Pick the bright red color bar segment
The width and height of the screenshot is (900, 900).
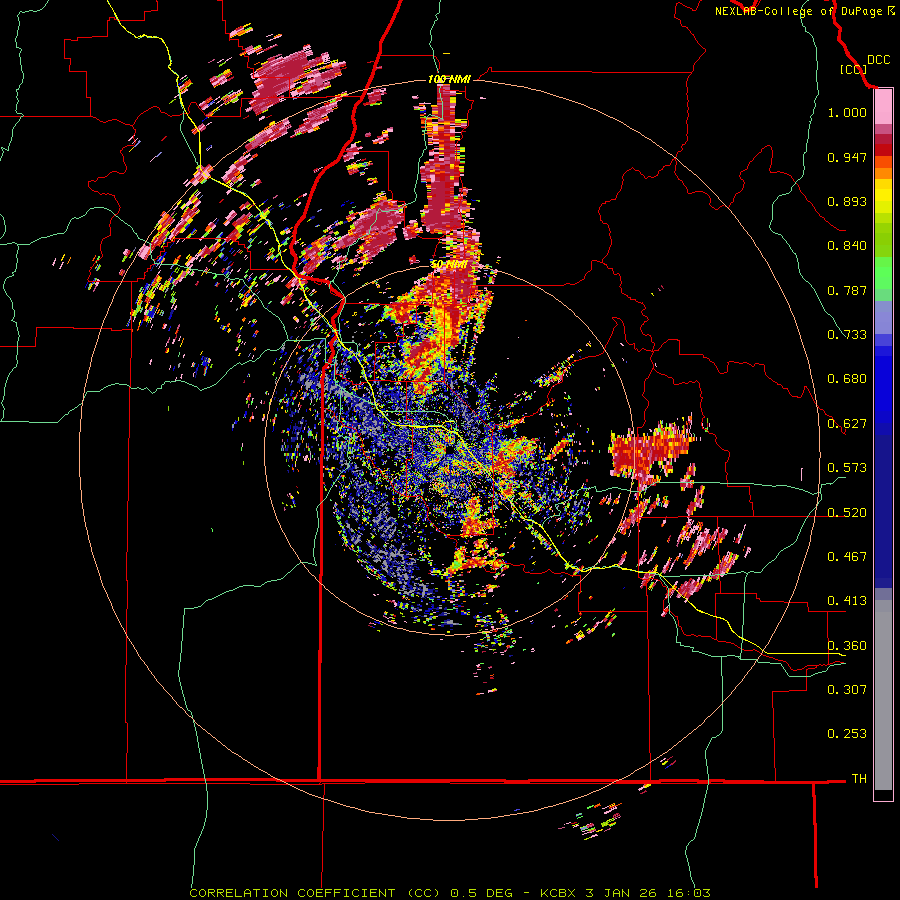point(883,150)
